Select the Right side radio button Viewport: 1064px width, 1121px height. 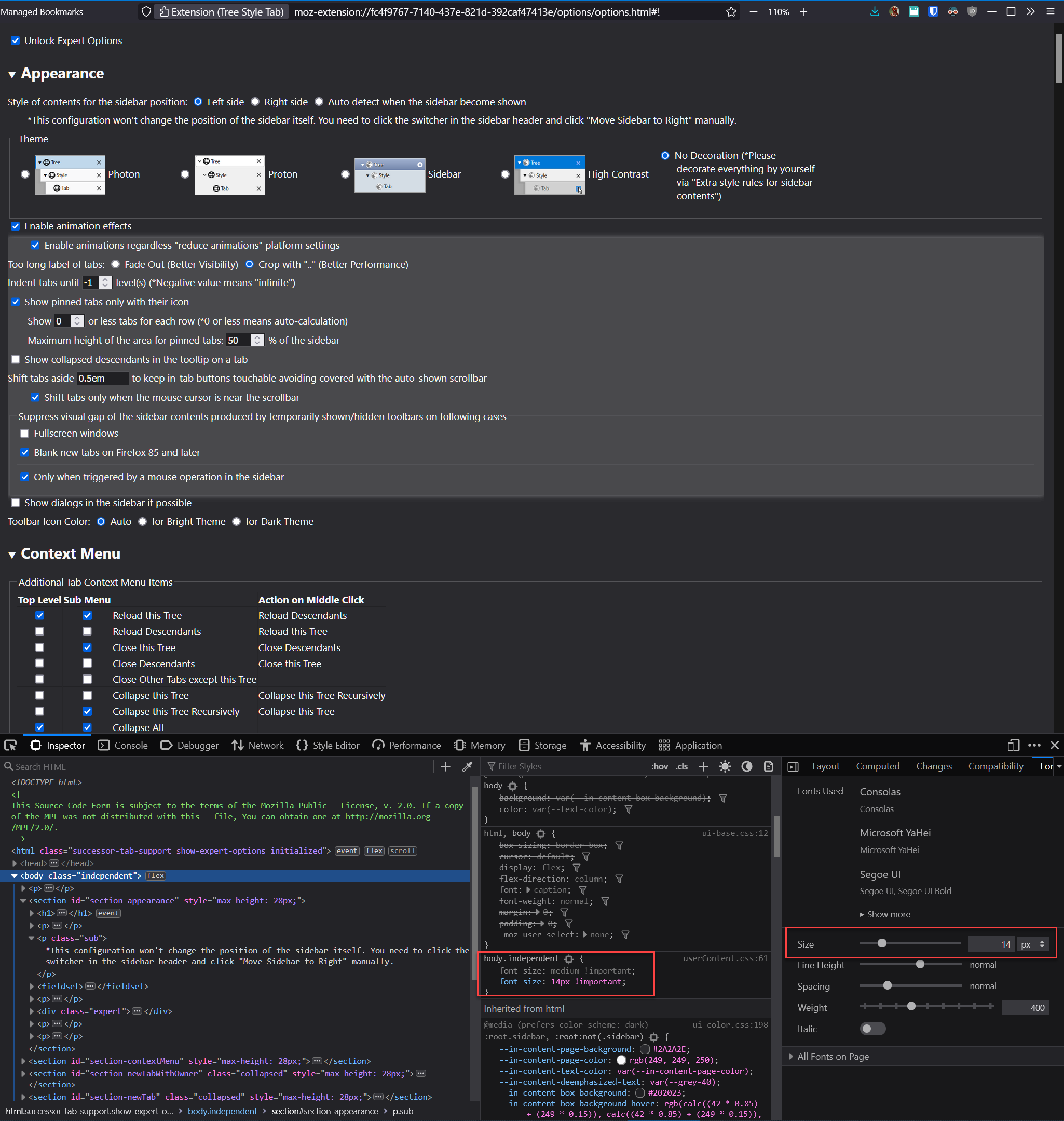click(x=255, y=102)
